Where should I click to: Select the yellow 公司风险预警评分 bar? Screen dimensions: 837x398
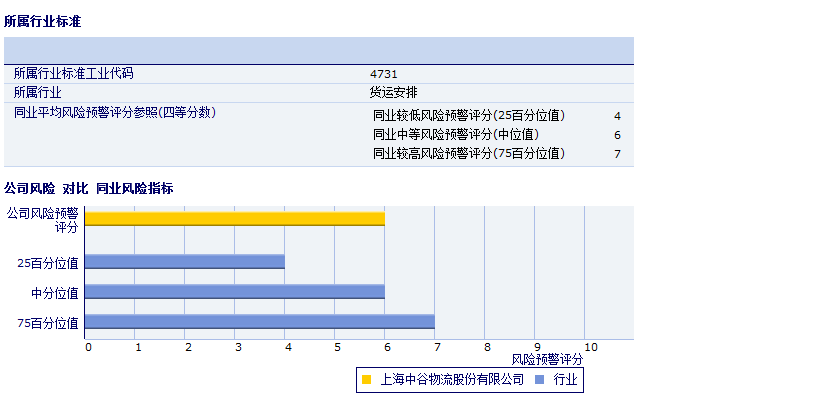point(235,219)
